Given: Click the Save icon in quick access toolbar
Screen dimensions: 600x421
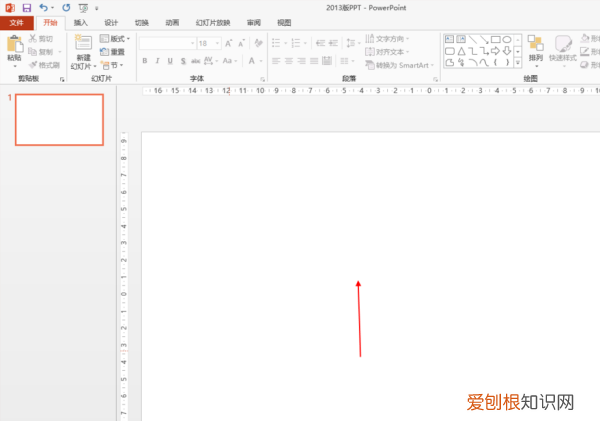Looking at the screenshot, I should tap(27, 8).
